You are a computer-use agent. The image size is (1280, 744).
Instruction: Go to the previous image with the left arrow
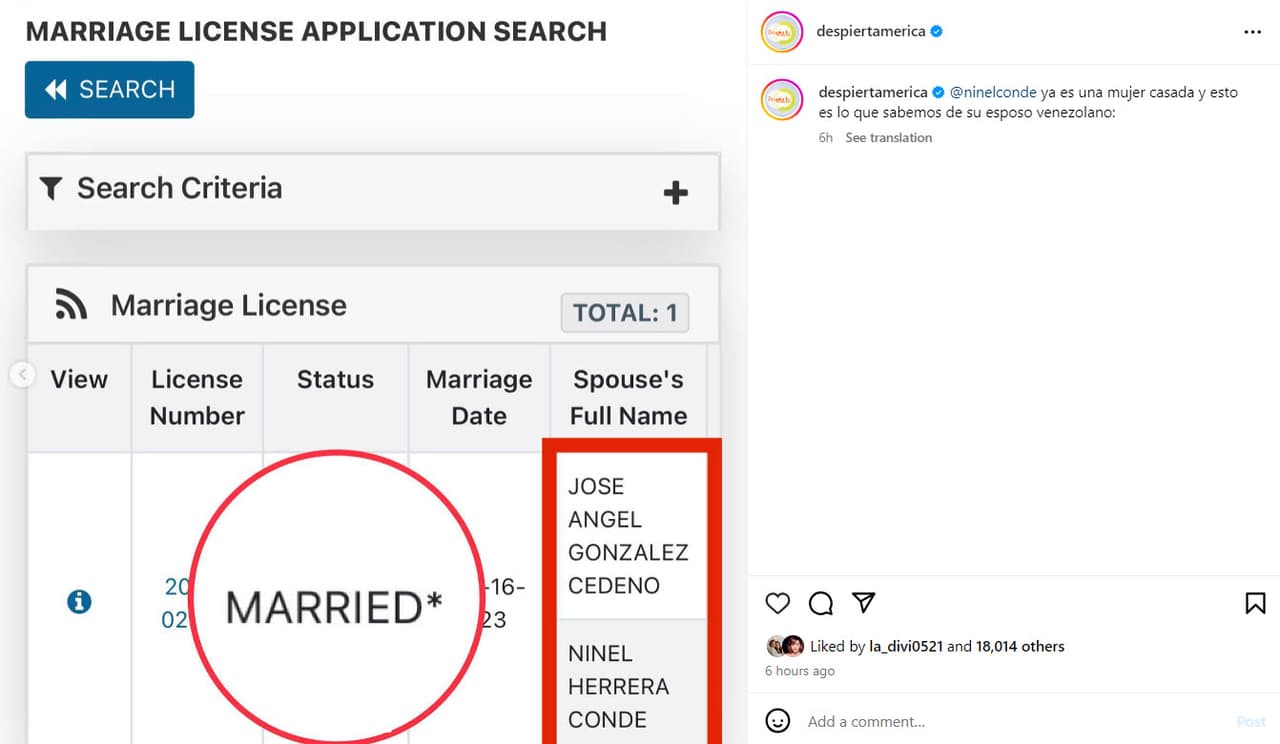pyautogui.click(x=23, y=373)
